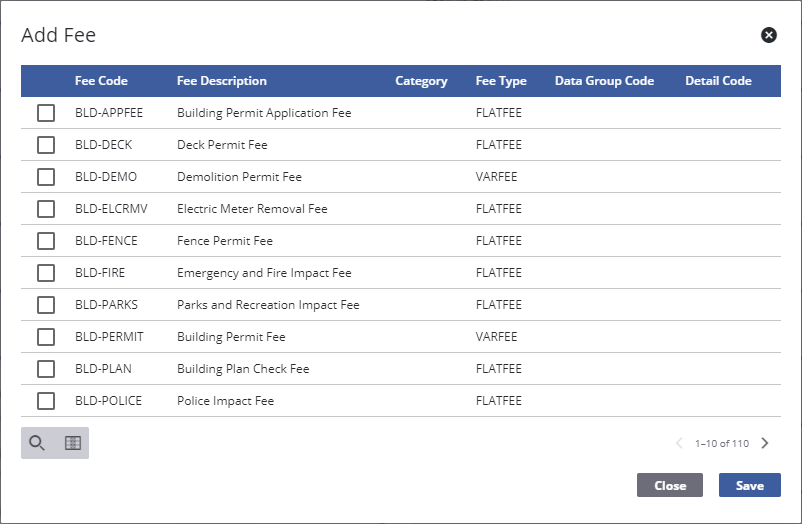The image size is (802, 524).
Task: Click the Building Plan Check Fee description
Action: click(243, 369)
